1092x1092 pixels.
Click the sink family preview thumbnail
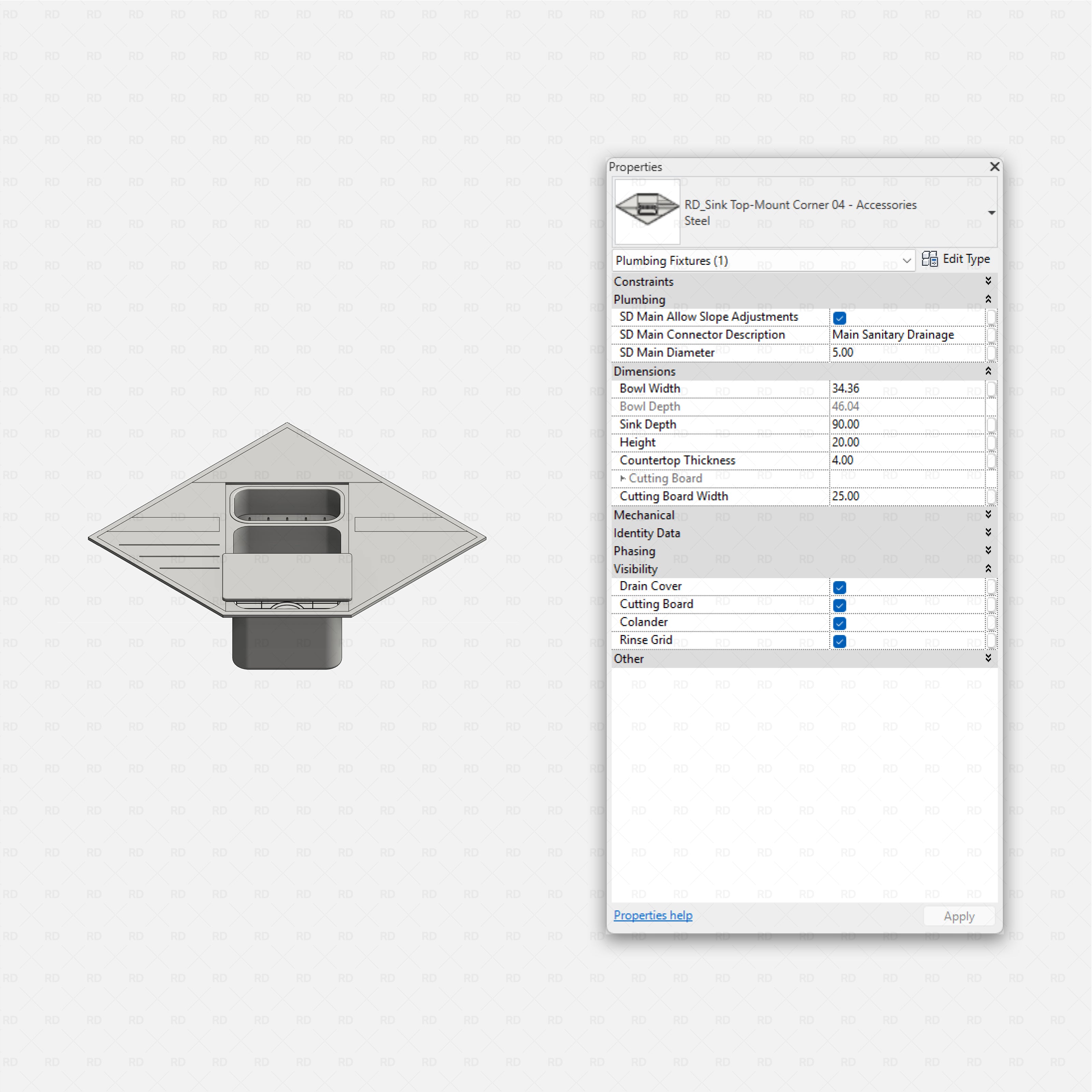pyautogui.click(x=647, y=212)
